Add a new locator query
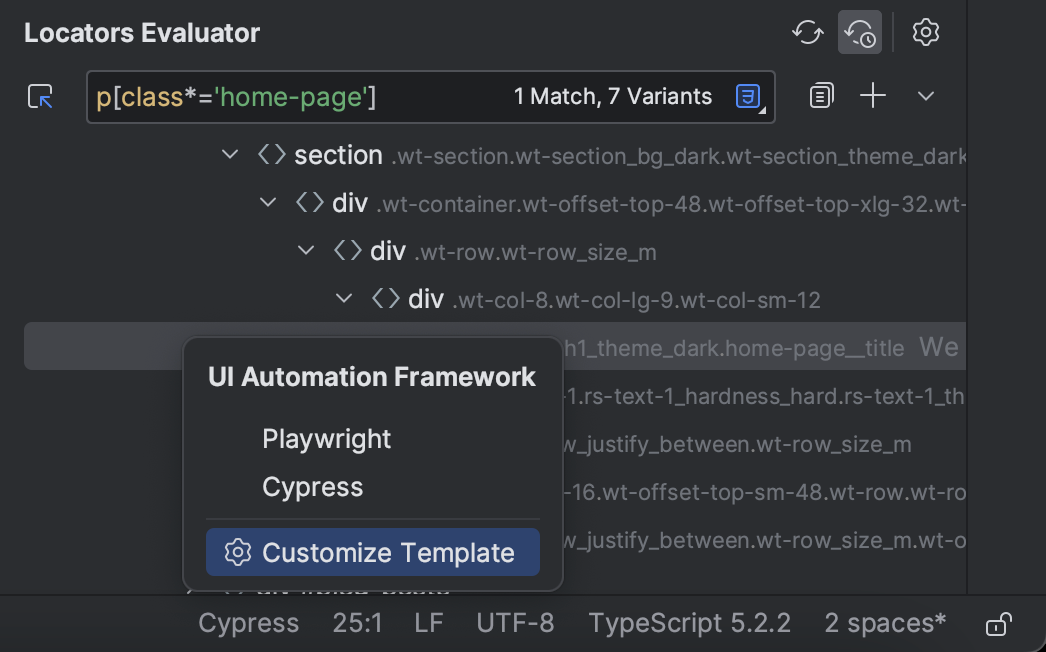1046x652 pixels. click(x=872, y=95)
